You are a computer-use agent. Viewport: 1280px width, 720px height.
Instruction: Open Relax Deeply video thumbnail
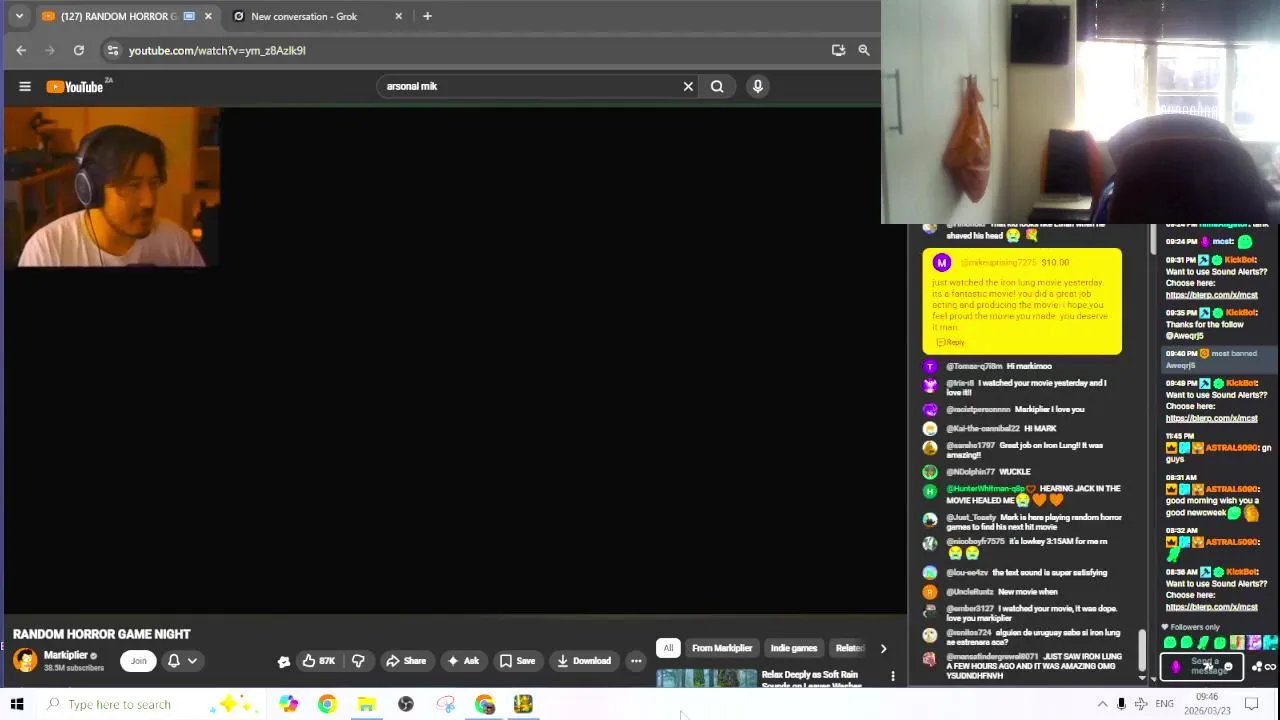707,679
